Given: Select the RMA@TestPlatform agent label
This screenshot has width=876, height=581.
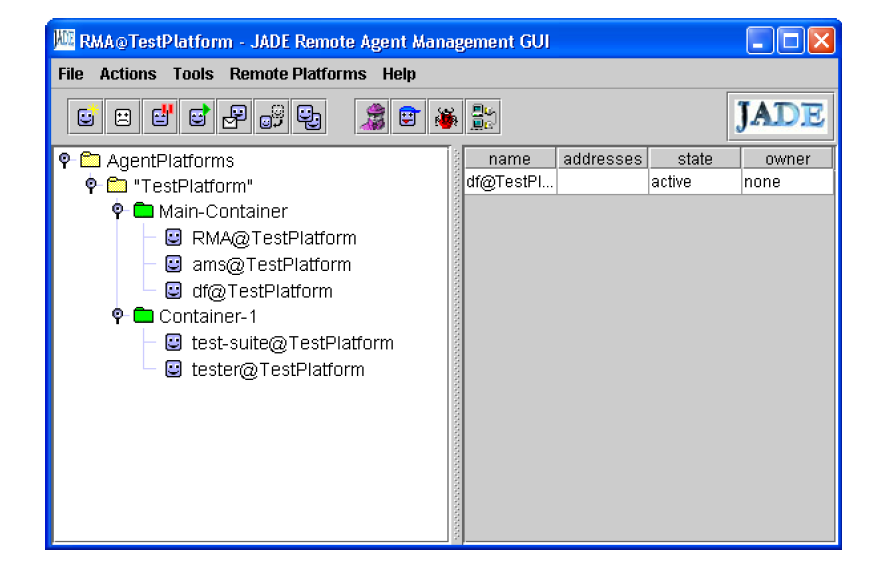Looking at the screenshot, I should (x=274, y=238).
